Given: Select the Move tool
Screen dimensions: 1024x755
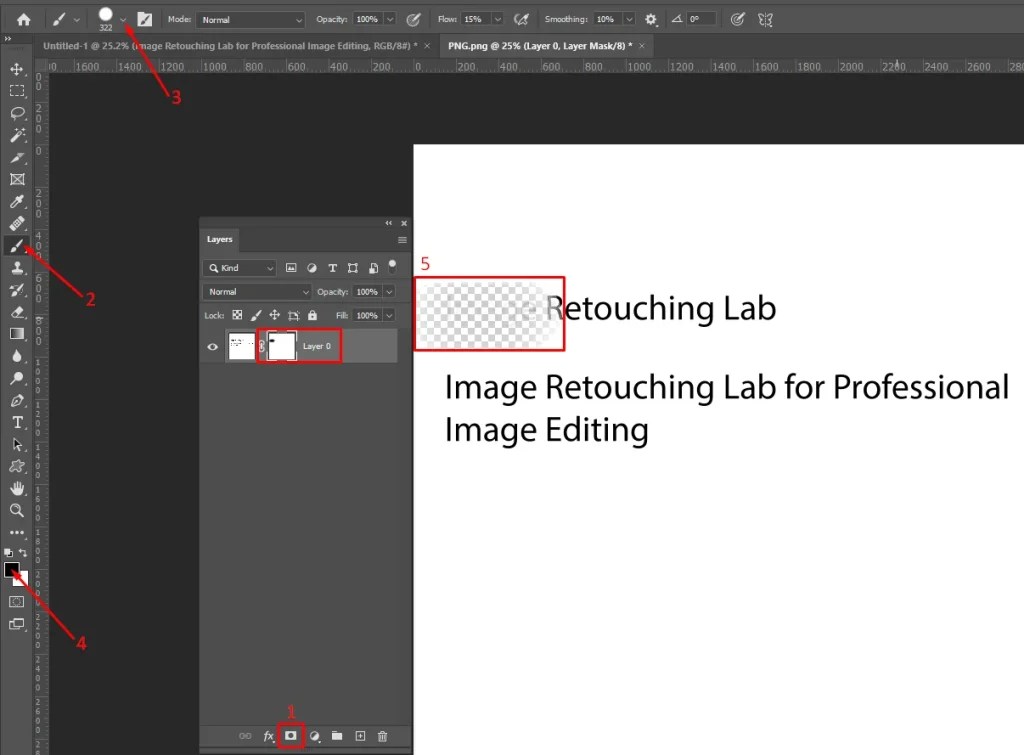Looking at the screenshot, I should [x=15, y=69].
